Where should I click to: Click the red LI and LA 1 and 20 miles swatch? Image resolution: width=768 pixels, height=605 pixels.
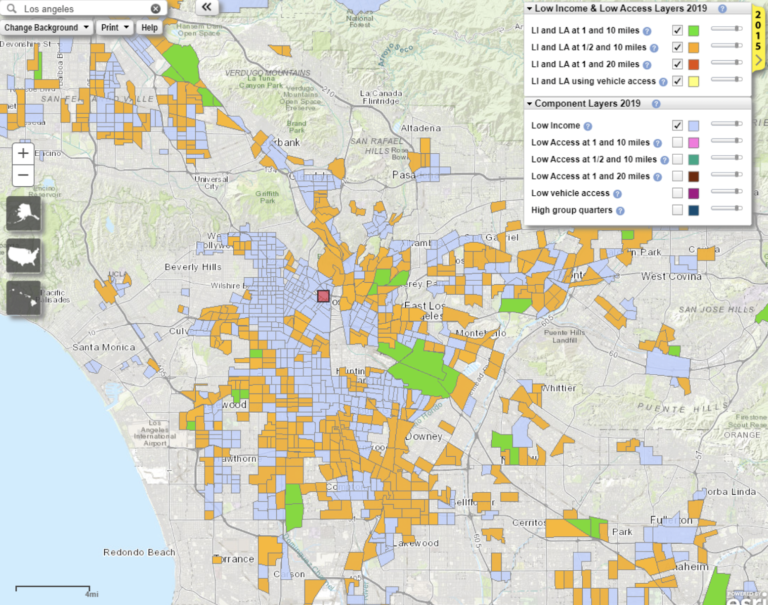pyautogui.click(x=694, y=64)
